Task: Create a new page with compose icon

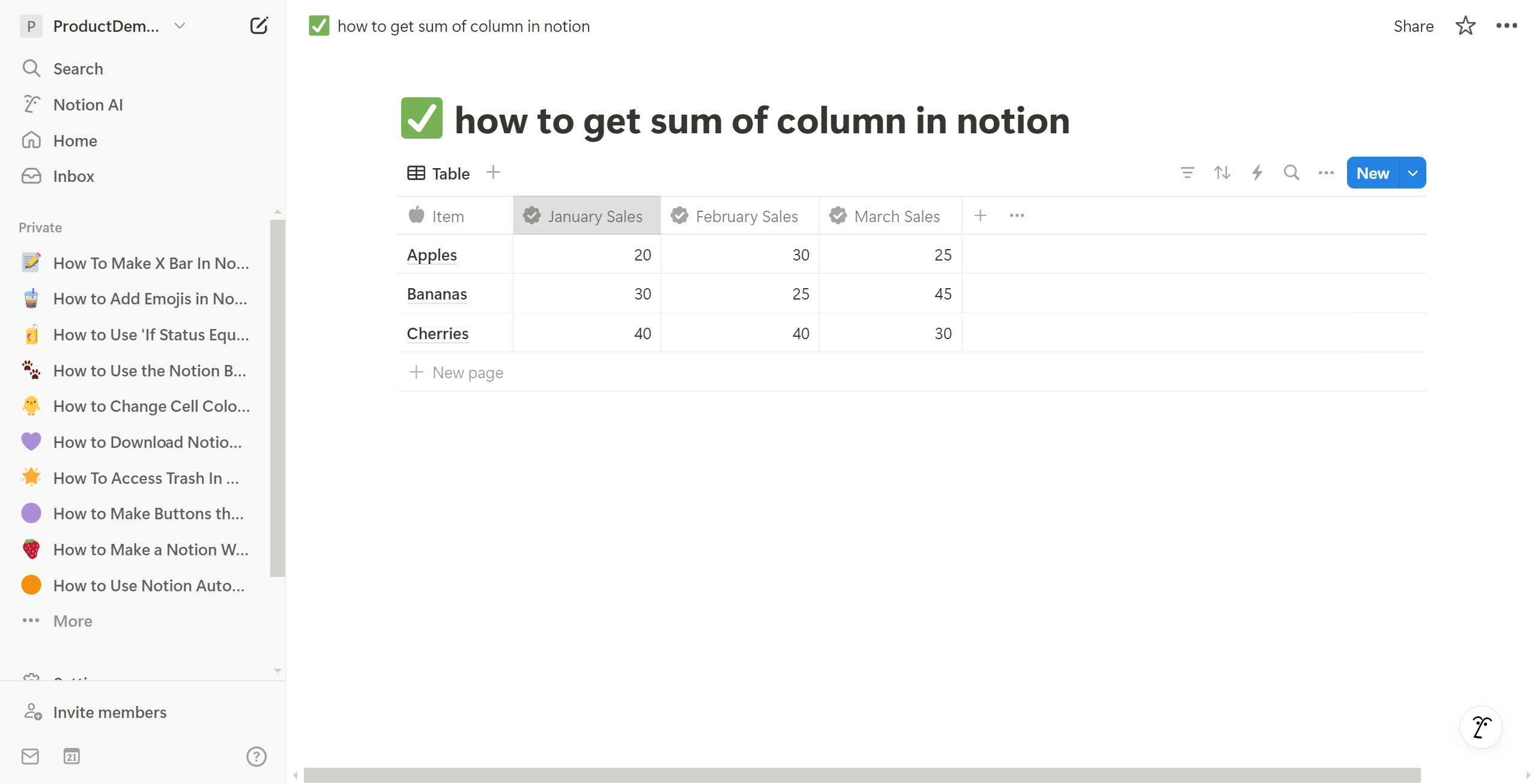Action: (x=259, y=26)
